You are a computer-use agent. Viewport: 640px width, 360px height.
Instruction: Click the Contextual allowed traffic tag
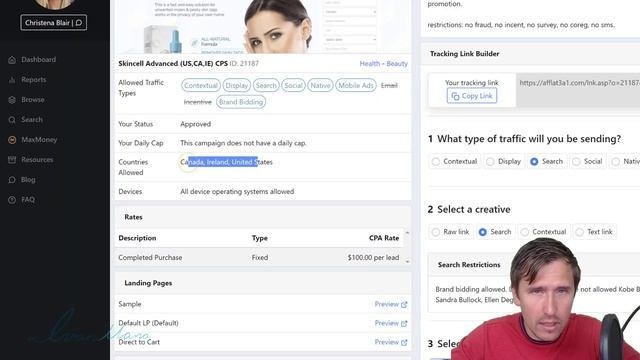tap(201, 85)
